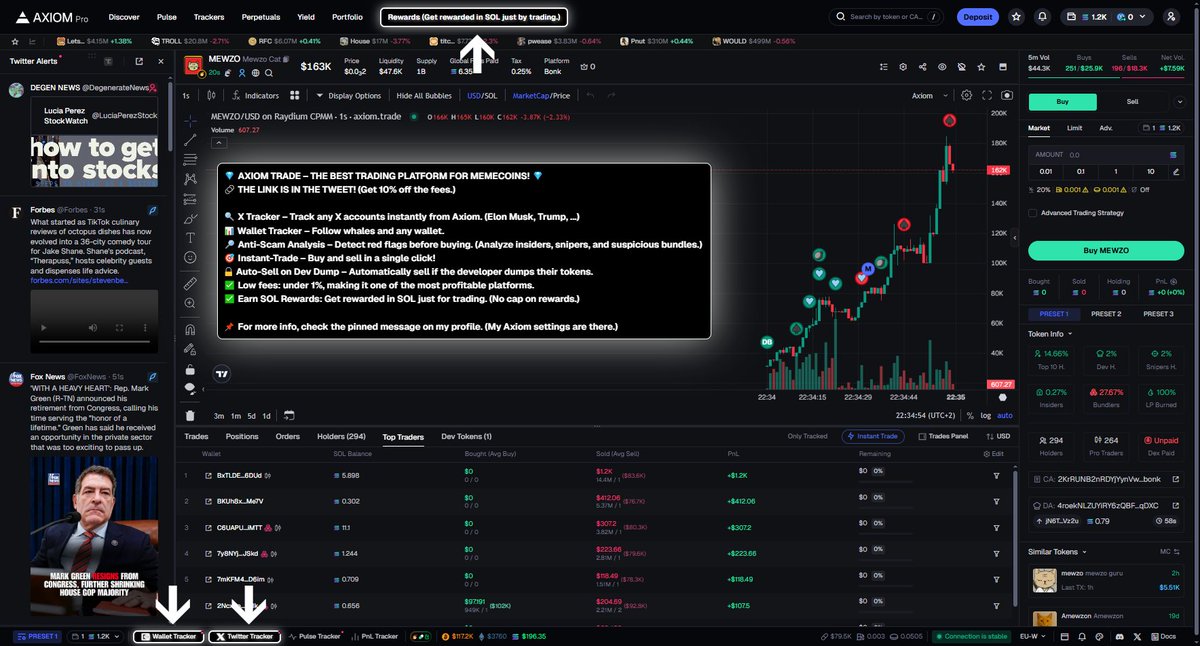
Task: Click the favorites star in top bar
Action: pos(1016,17)
